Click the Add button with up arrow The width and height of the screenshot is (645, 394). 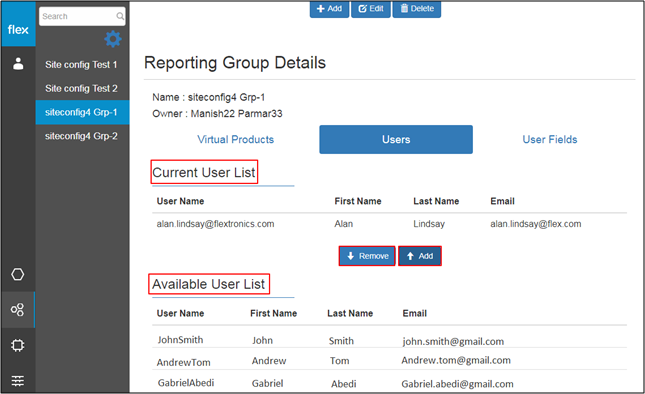tap(420, 256)
